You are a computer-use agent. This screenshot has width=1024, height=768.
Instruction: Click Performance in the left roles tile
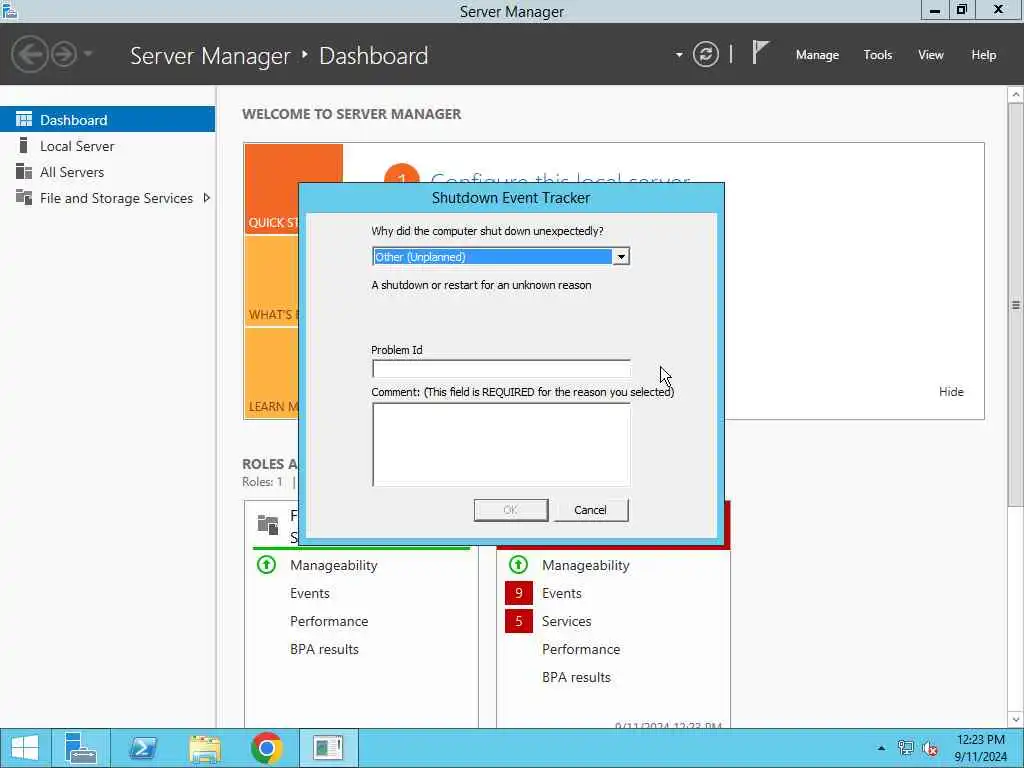coord(328,621)
